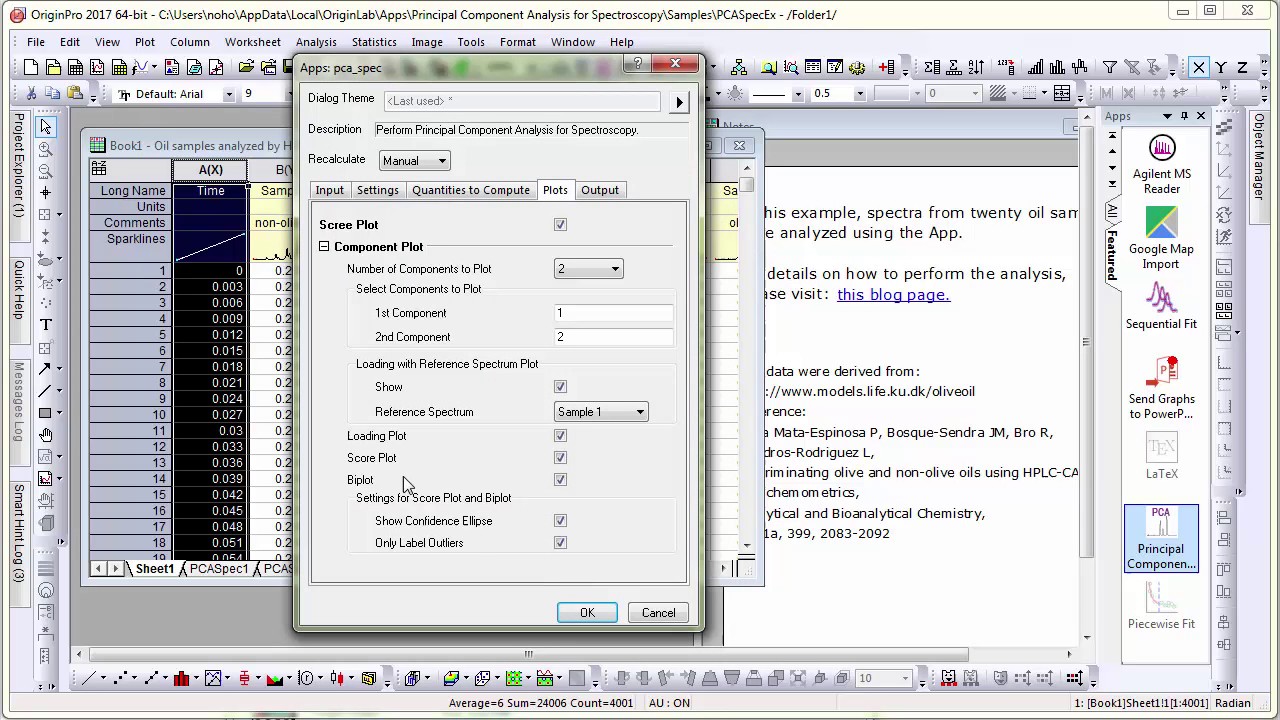This screenshot has width=1280, height=720.
Task: Click the dialog help question mark
Action: 637,64
